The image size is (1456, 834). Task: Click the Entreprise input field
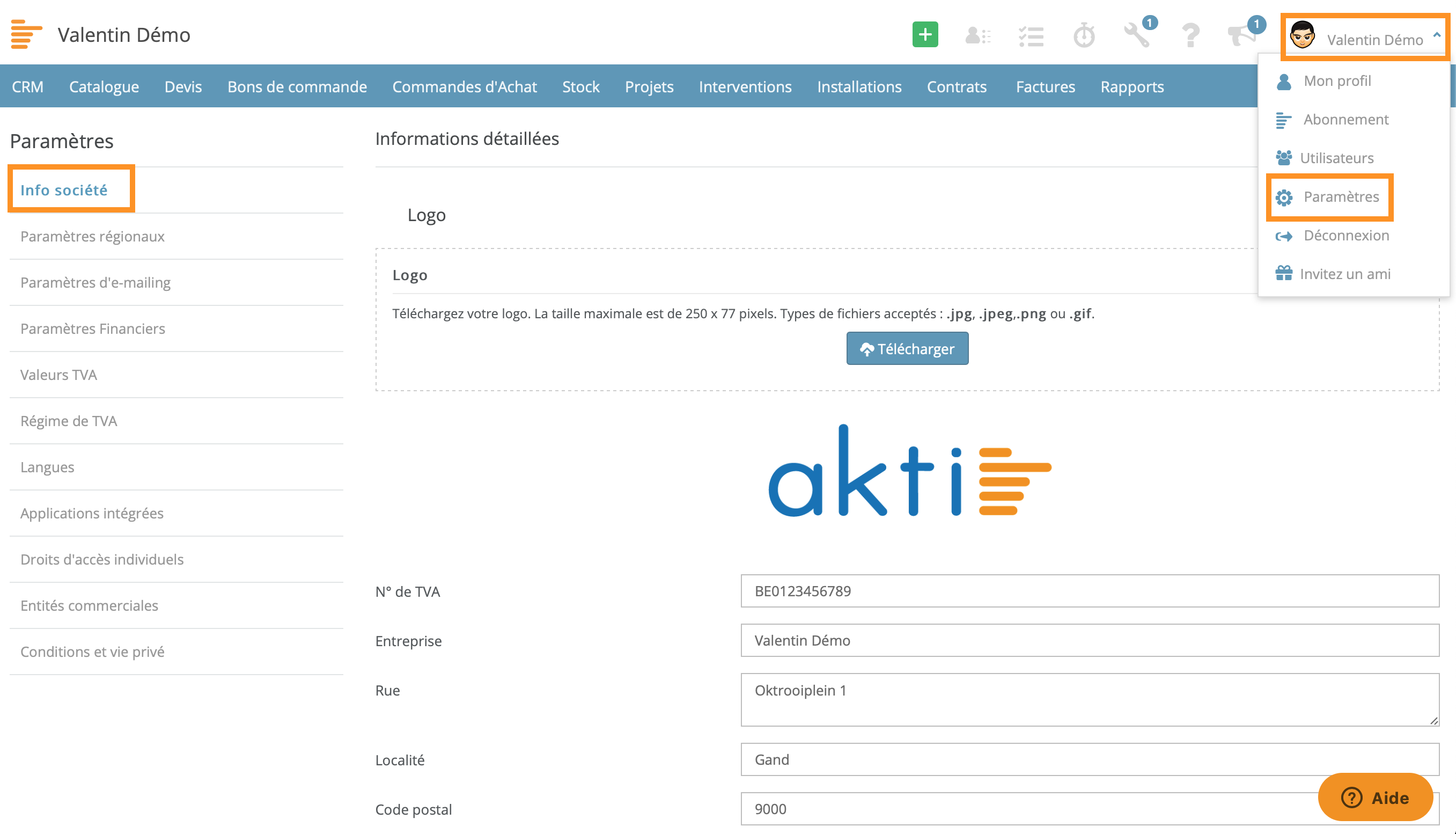pyautogui.click(x=1090, y=640)
